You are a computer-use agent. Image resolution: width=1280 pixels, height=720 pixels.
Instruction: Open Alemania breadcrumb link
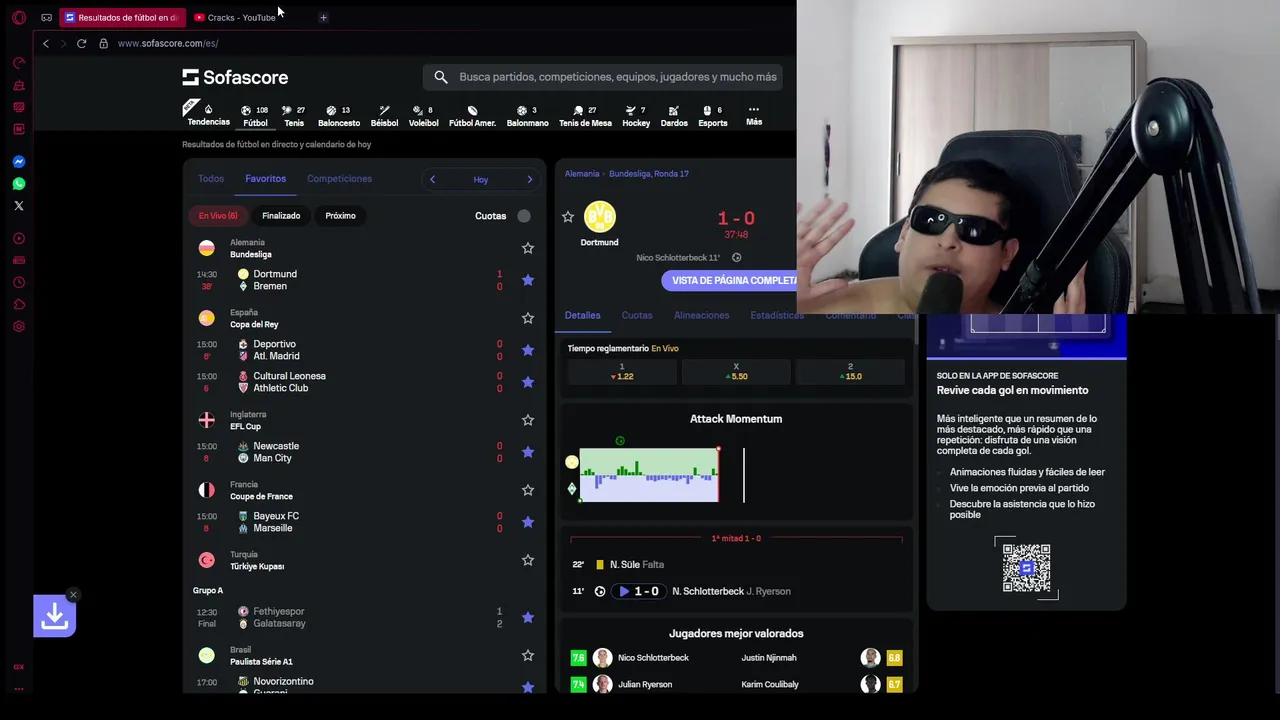(x=582, y=174)
